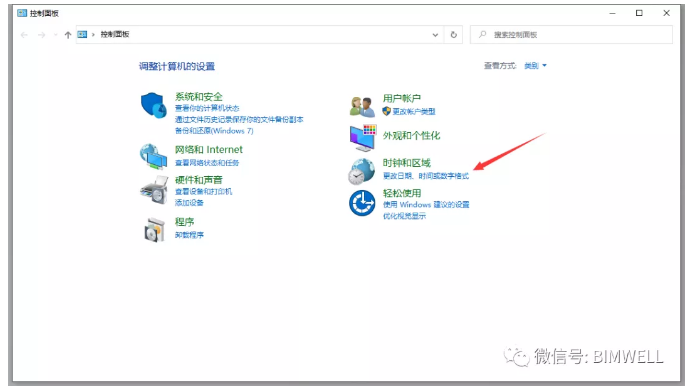Click the magnifier icon in search box

pos(482,34)
